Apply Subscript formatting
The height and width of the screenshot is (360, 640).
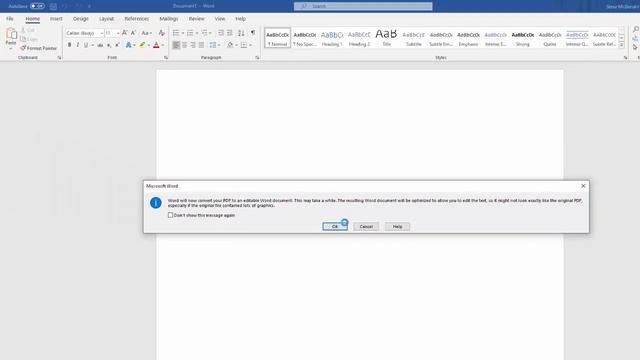[109, 45]
